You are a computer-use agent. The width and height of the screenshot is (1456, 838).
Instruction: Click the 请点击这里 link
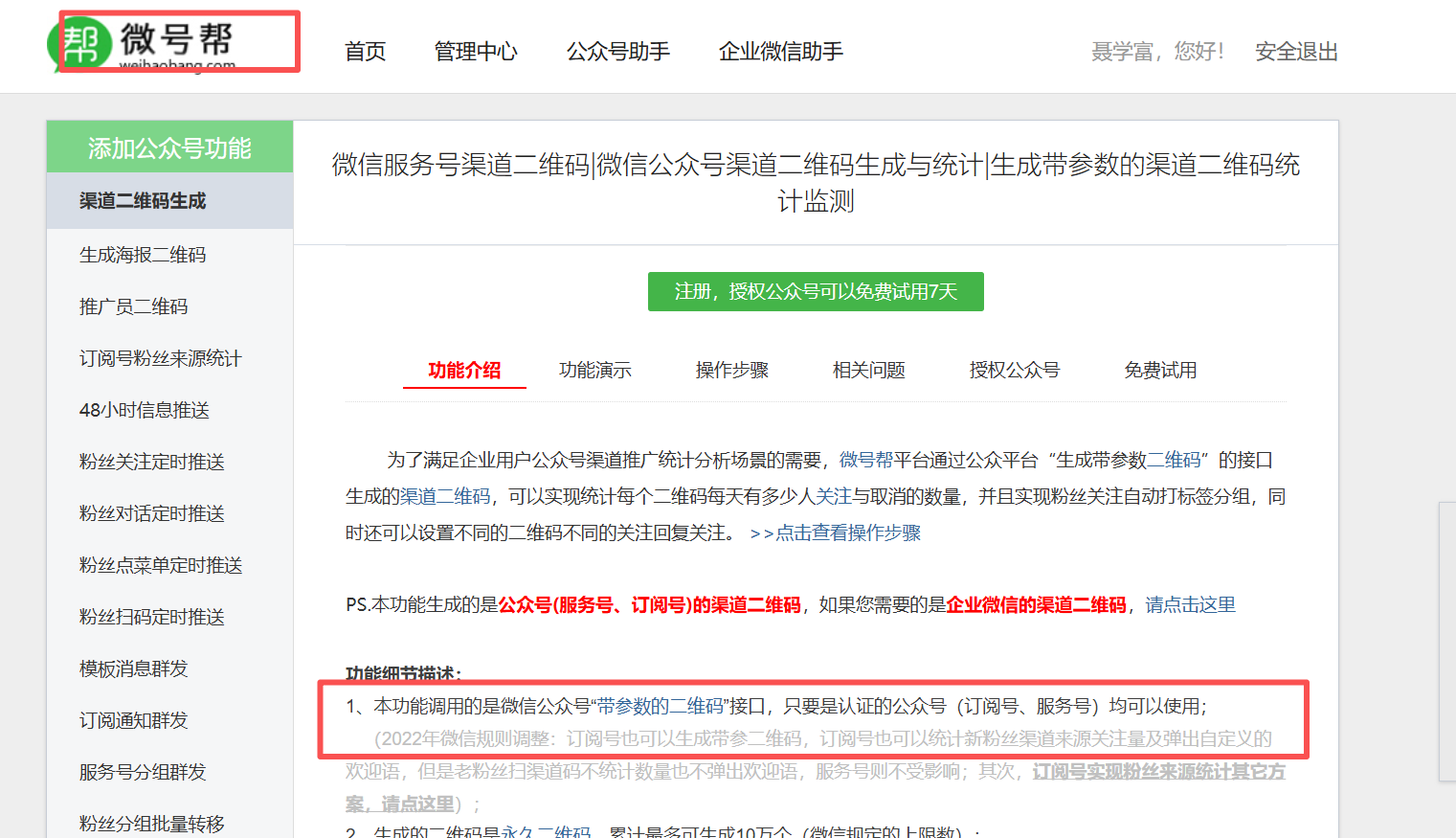1191,605
